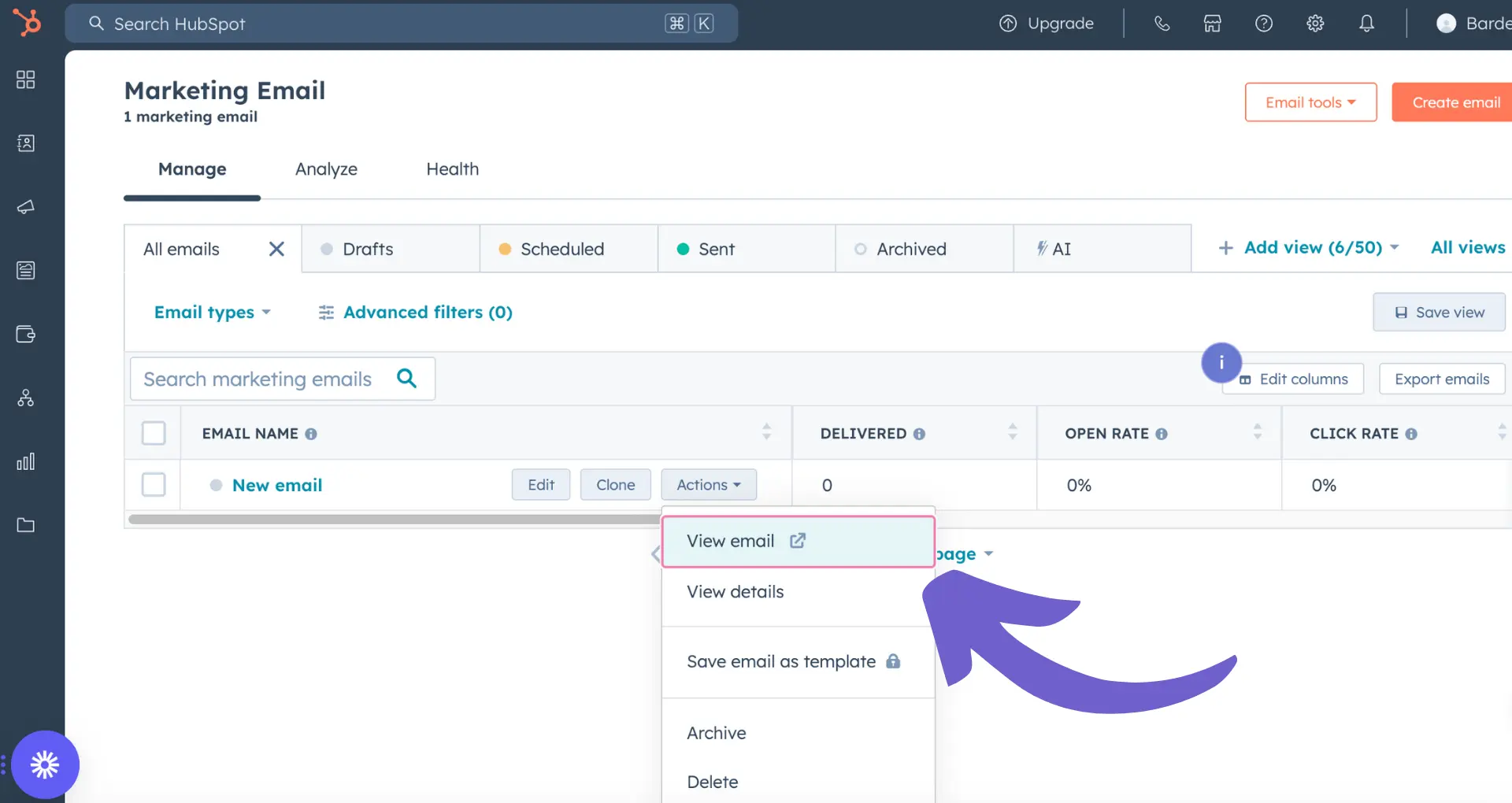Click the info icon next to CLICK RATE
The width and height of the screenshot is (1512, 803).
[x=1411, y=434]
